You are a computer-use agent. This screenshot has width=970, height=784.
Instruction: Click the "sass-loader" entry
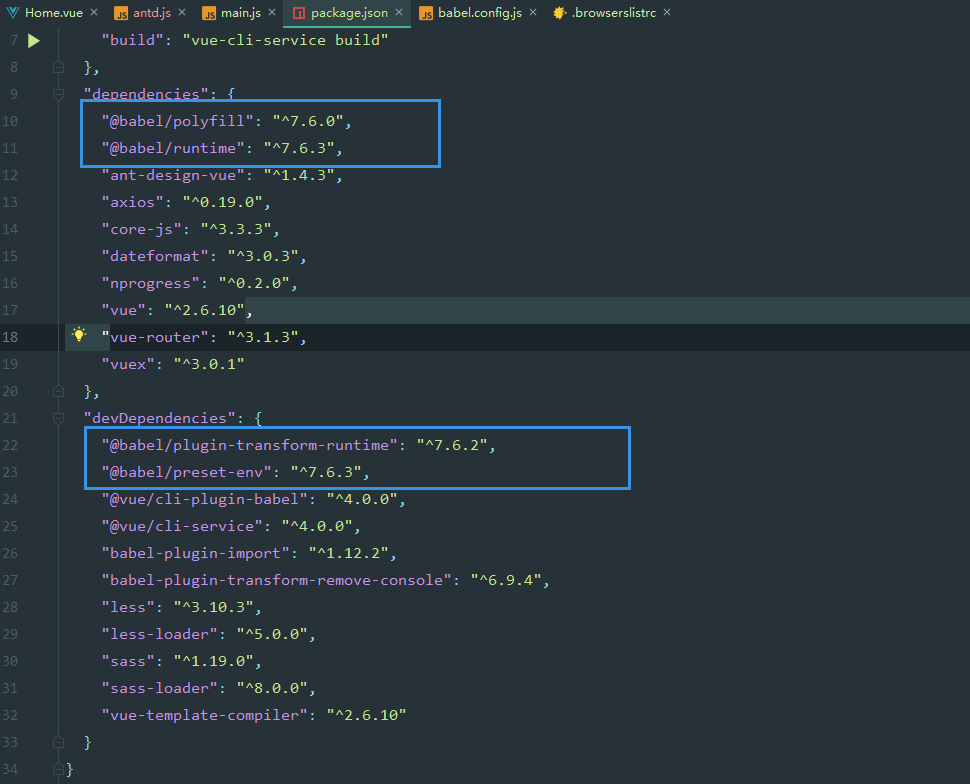(160, 688)
